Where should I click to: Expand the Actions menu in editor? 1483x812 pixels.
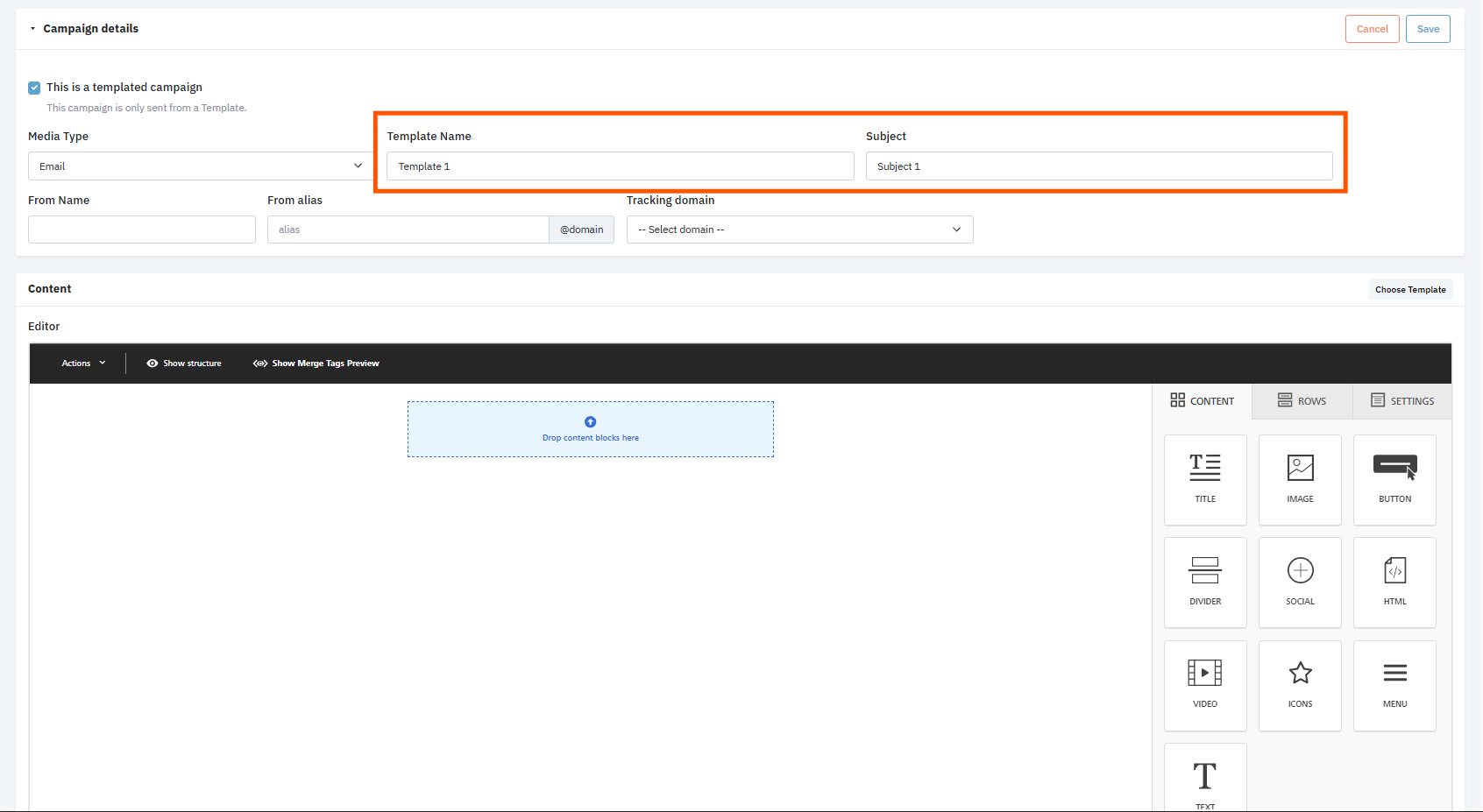(83, 364)
